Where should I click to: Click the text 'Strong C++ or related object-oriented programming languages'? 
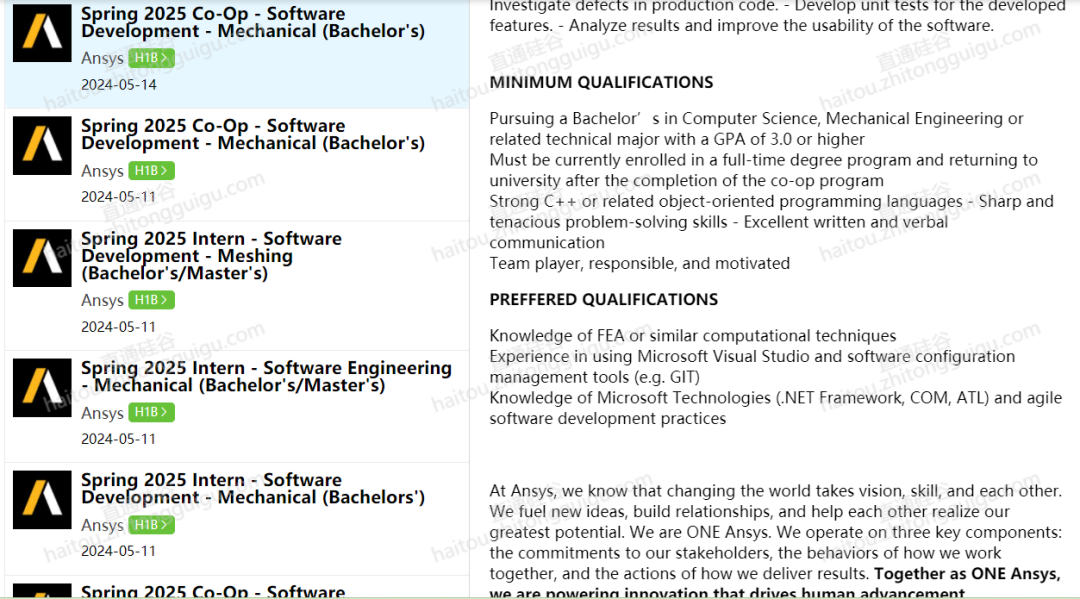coord(726,202)
